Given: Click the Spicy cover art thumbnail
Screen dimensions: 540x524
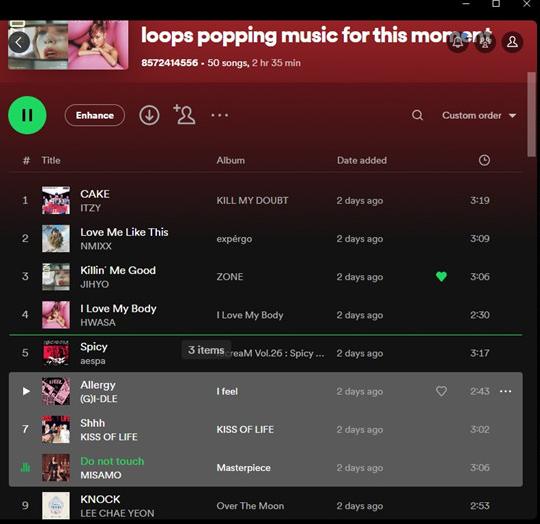Looking at the screenshot, I should click(x=56, y=353).
